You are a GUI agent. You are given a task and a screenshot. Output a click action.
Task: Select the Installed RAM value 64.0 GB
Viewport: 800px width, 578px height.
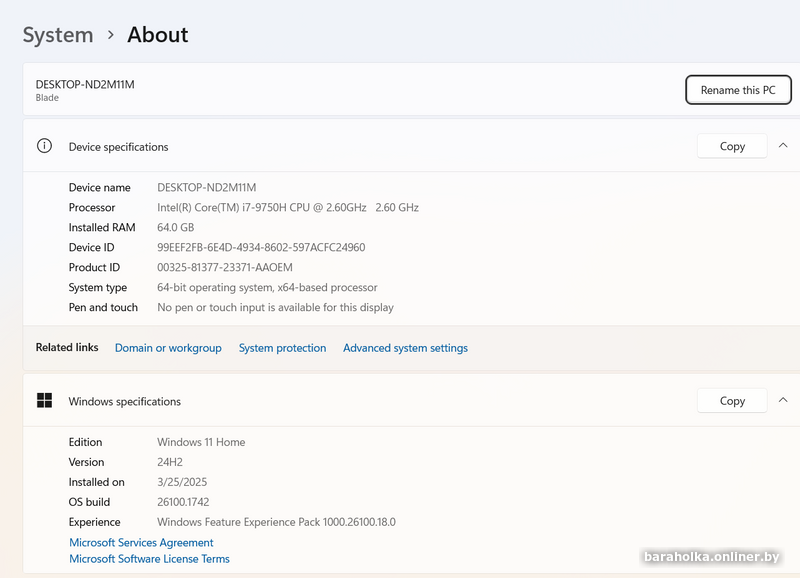[176, 228]
